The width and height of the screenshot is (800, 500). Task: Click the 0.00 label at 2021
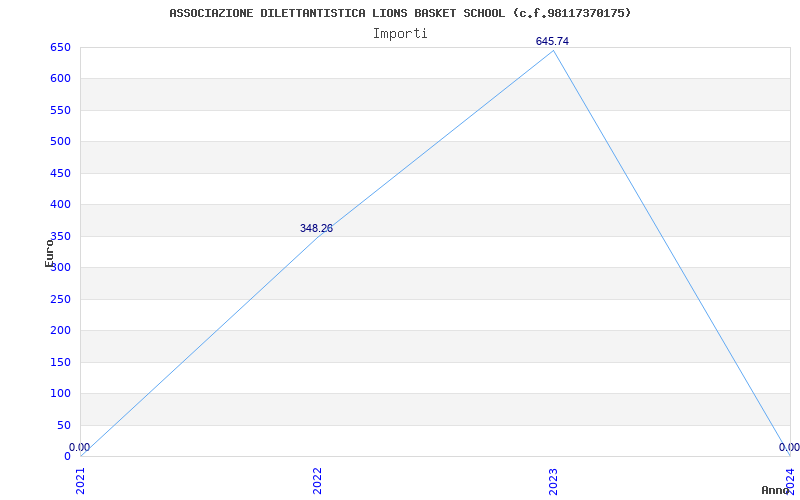[x=79, y=447]
